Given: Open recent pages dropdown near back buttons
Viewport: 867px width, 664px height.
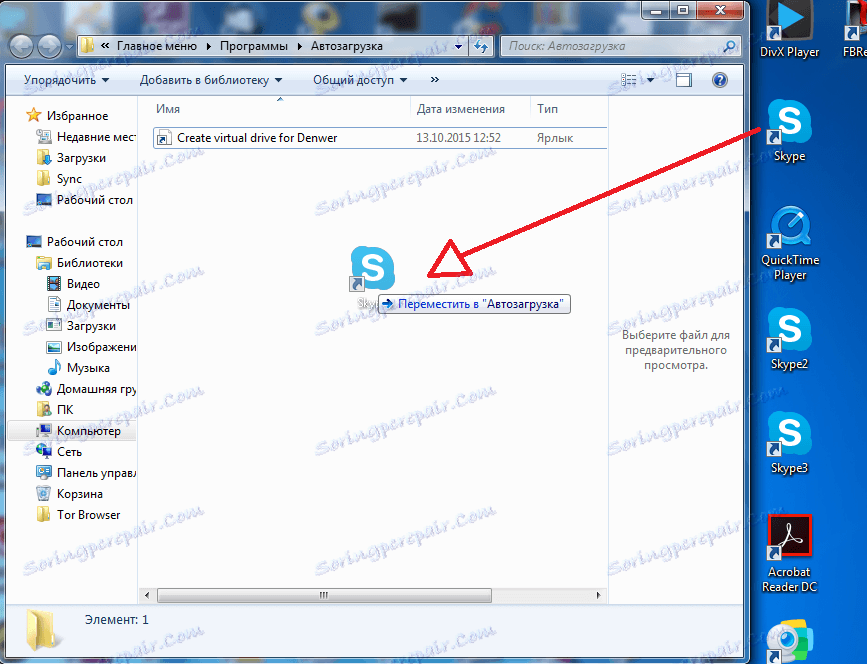Looking at the screenshot, I should point(69,47).
